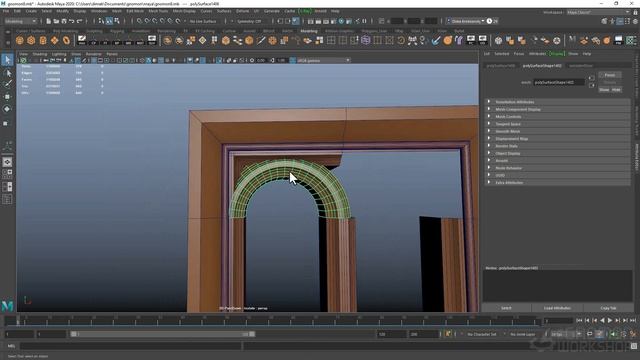
Task: Open the Windows menu
Action: click(x=99, y=11)
